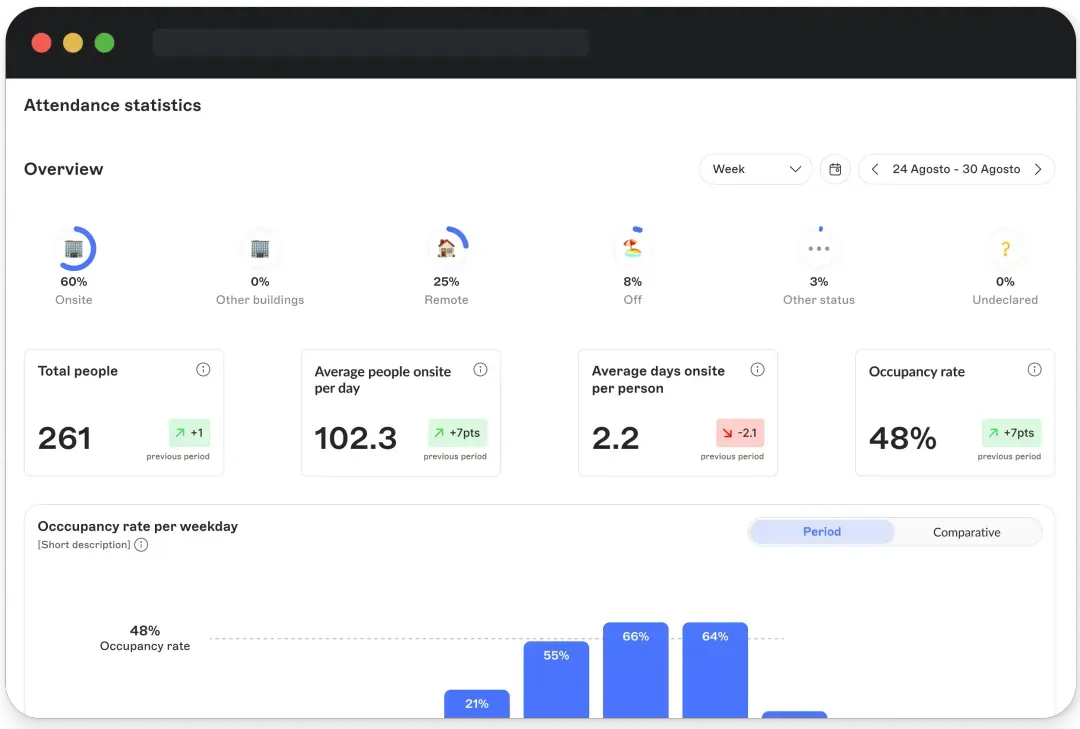This screenshot has width=1080, height=729.
Task: Click the 24 Agosto - 30 Agosto date range
Action: pyautogui.click(x=956, y=170)
